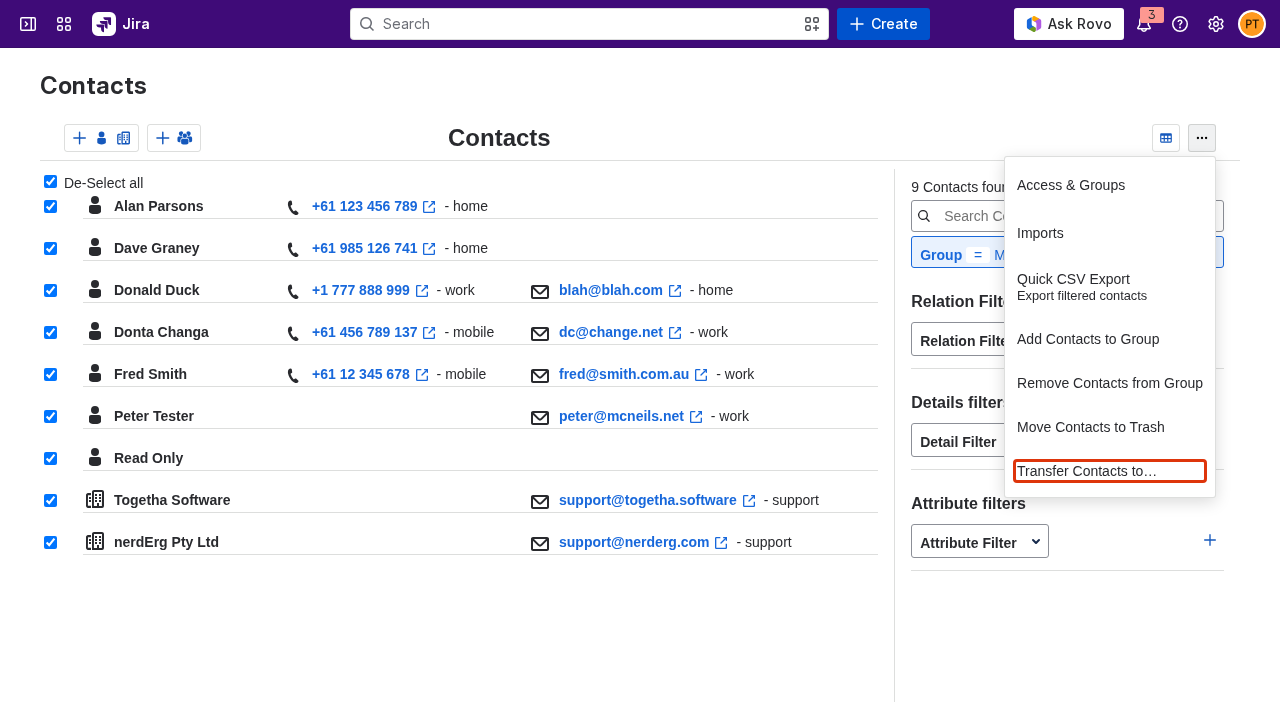Open the Relation Filter dropdown
Viewport: 1280px width, 720px height.
pyautogui.click(x=958, y=339)
